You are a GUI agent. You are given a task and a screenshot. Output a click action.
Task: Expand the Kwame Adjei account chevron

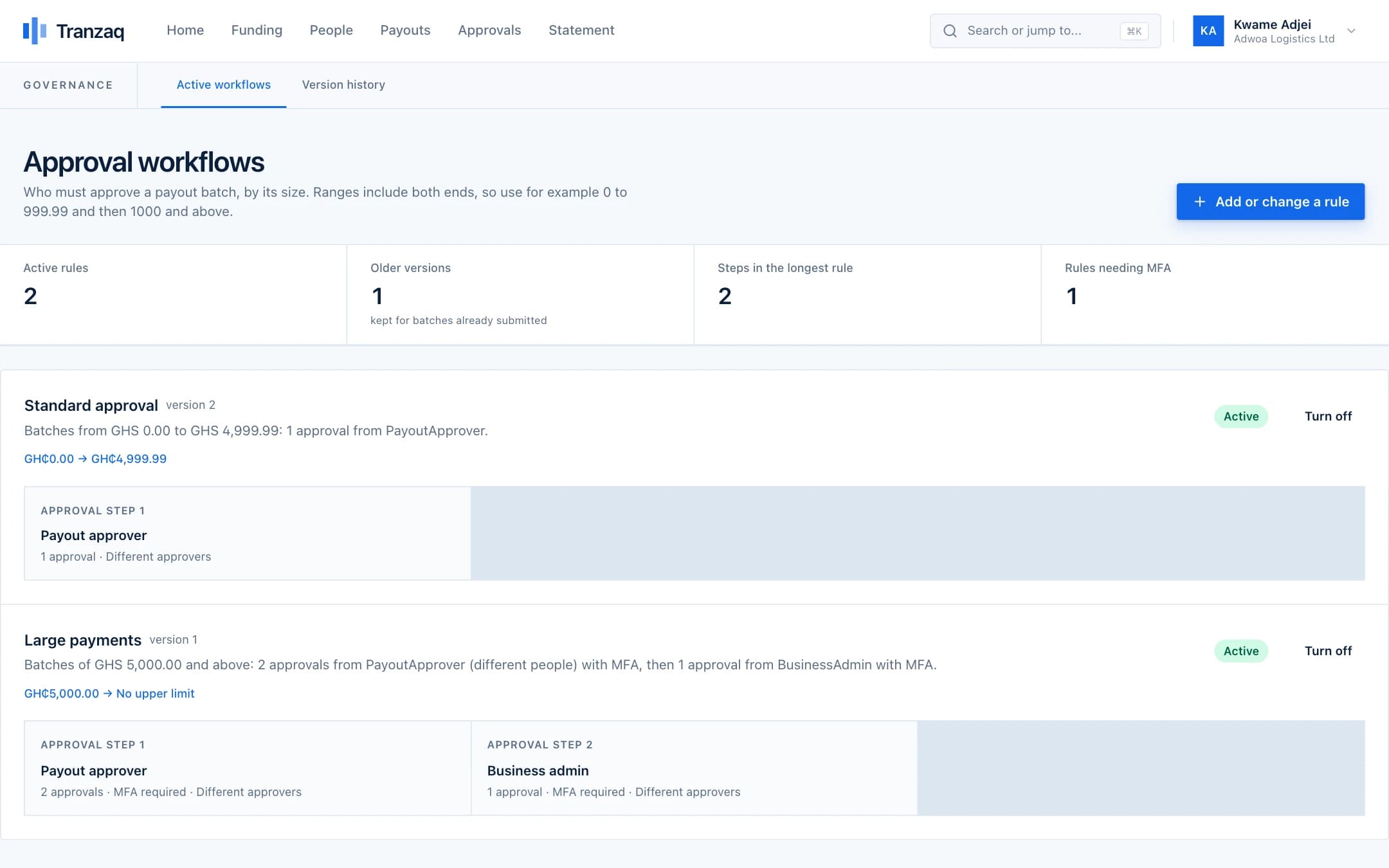tap(1351, 31)
